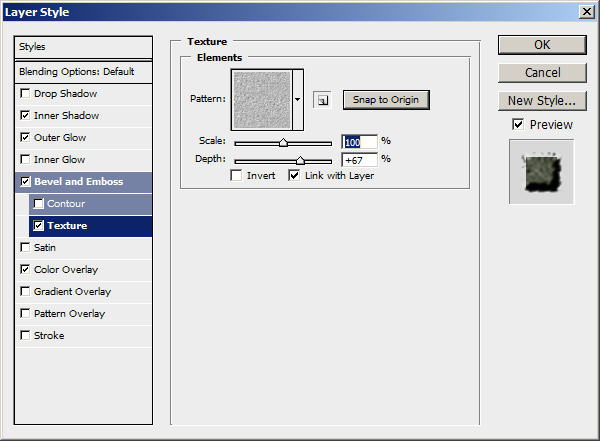The width and height of the screenshot is (600, 441).
Task: Click the Scale percentage input field
Action: 359,142
